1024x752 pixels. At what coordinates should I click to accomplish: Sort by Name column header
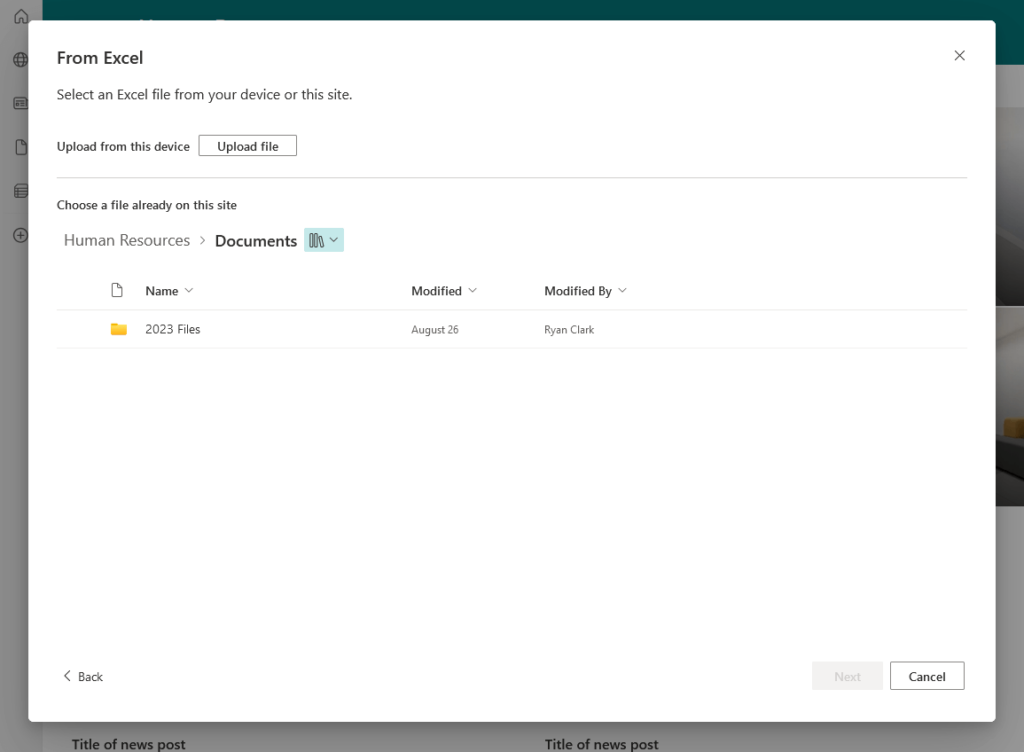coord(168,290)
